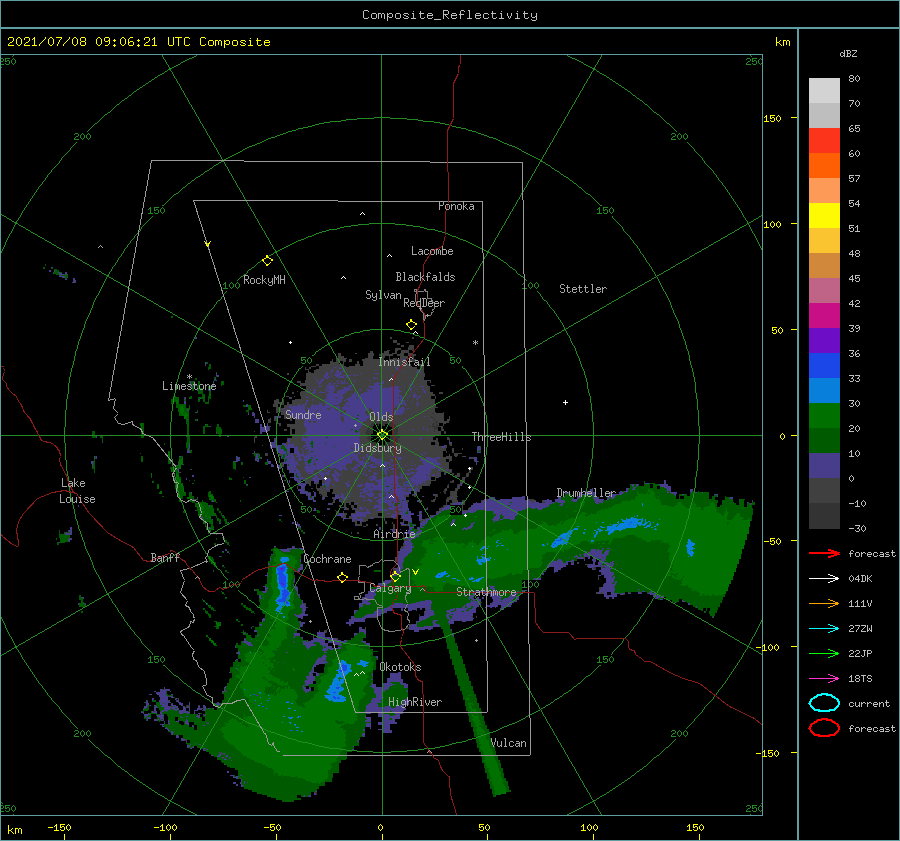This screenshot has height=841, width=900.
Task: Click the cyan current ellipse icon
Action: click(824, 703)
